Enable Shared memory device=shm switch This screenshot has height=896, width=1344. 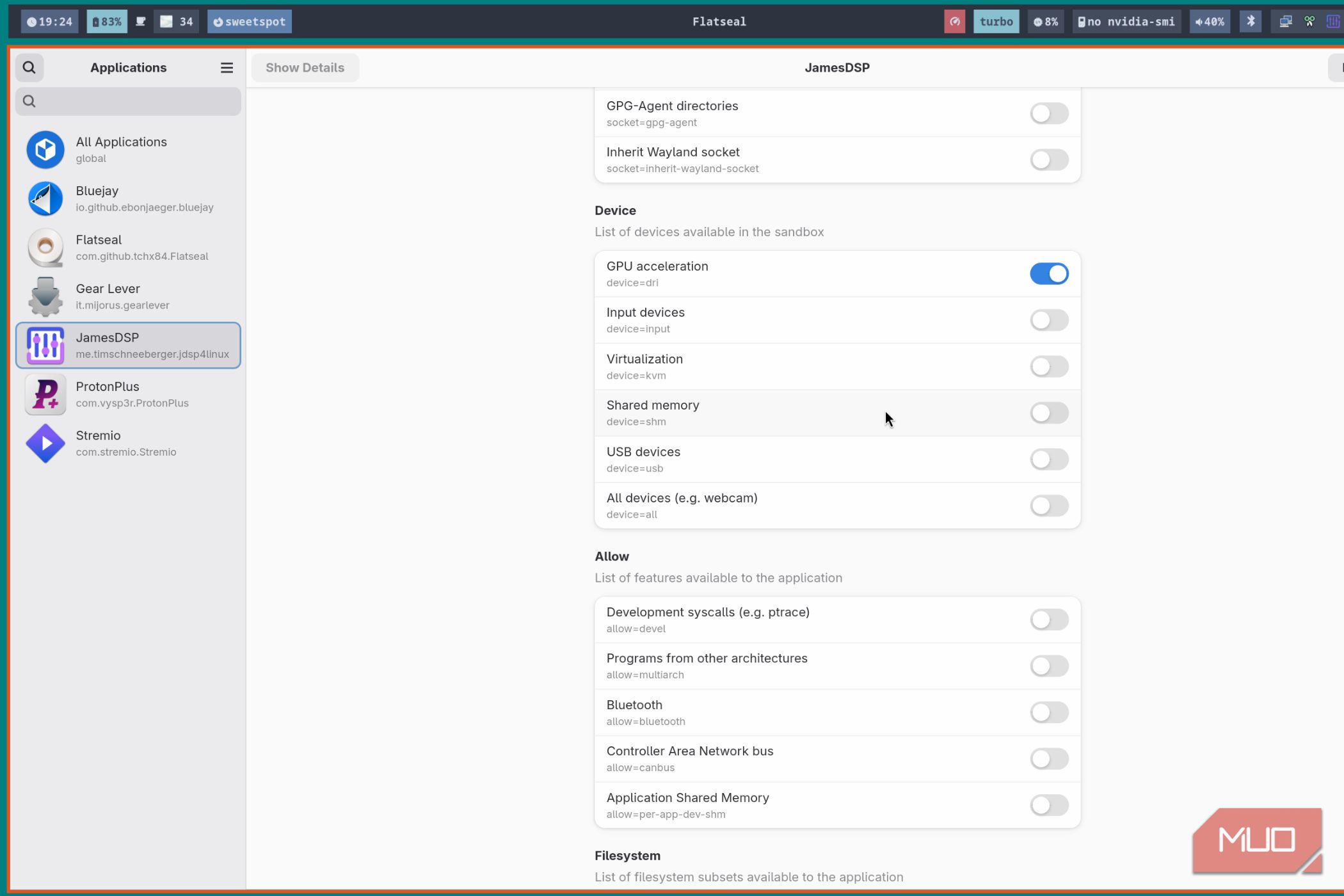click(x=1049, y=413)
